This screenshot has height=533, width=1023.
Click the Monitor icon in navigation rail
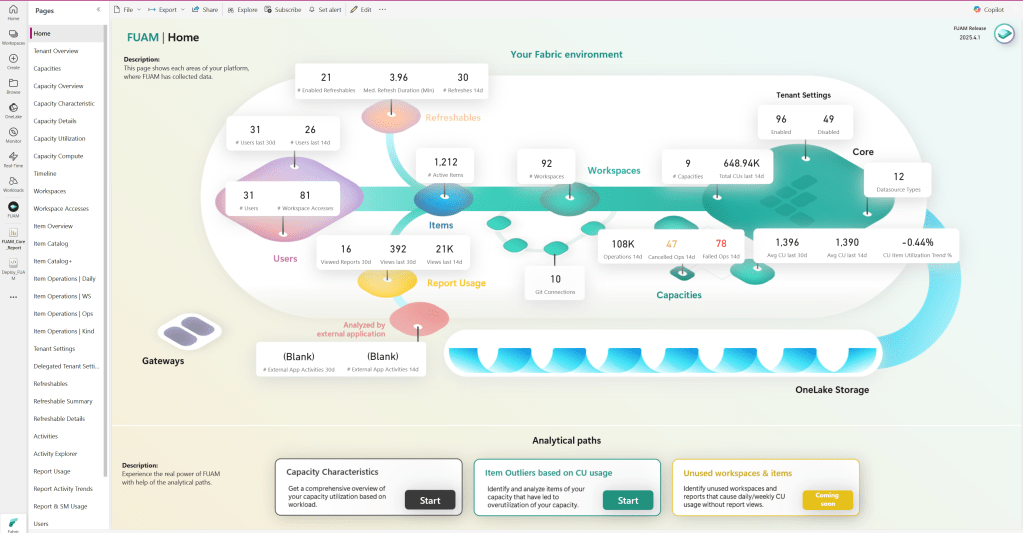(13, 133)
